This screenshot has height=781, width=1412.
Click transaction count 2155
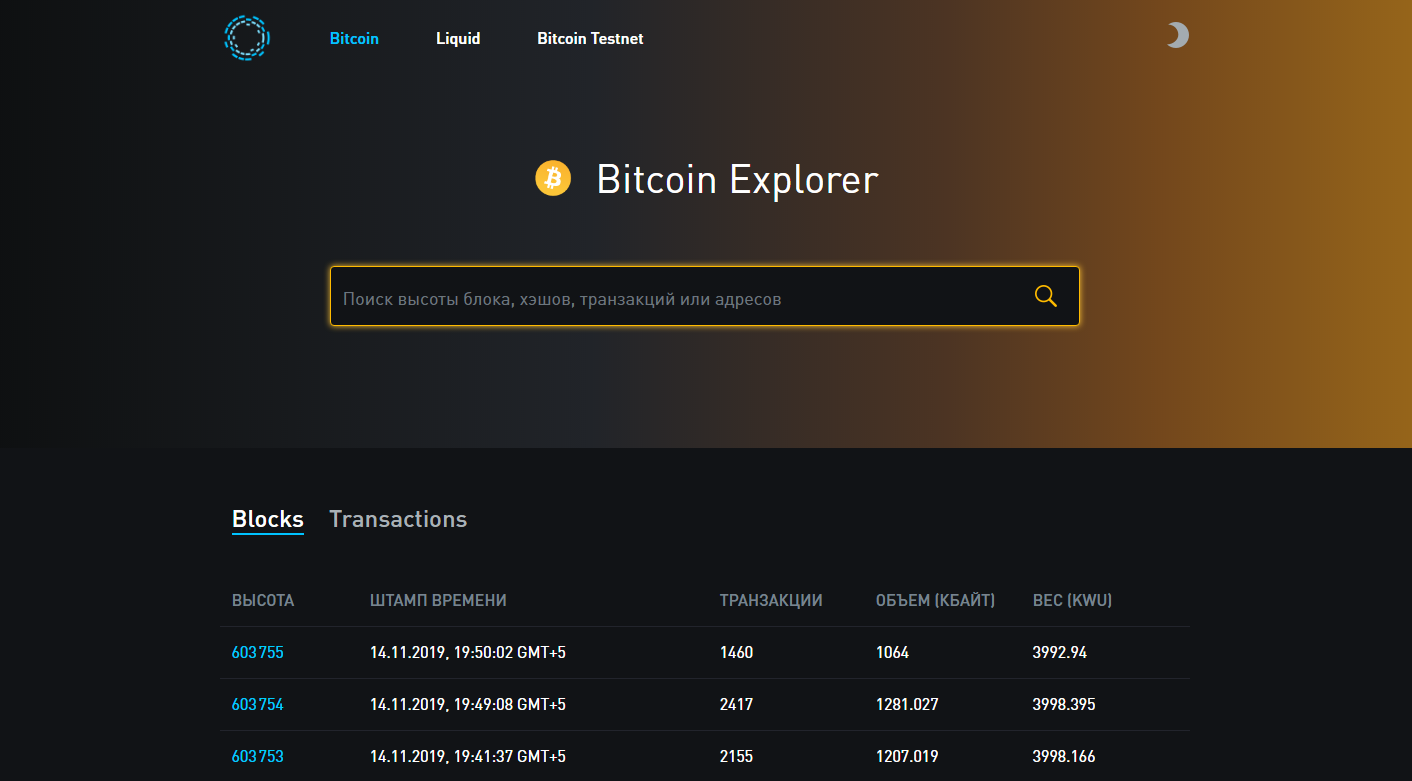coord(736,756)
